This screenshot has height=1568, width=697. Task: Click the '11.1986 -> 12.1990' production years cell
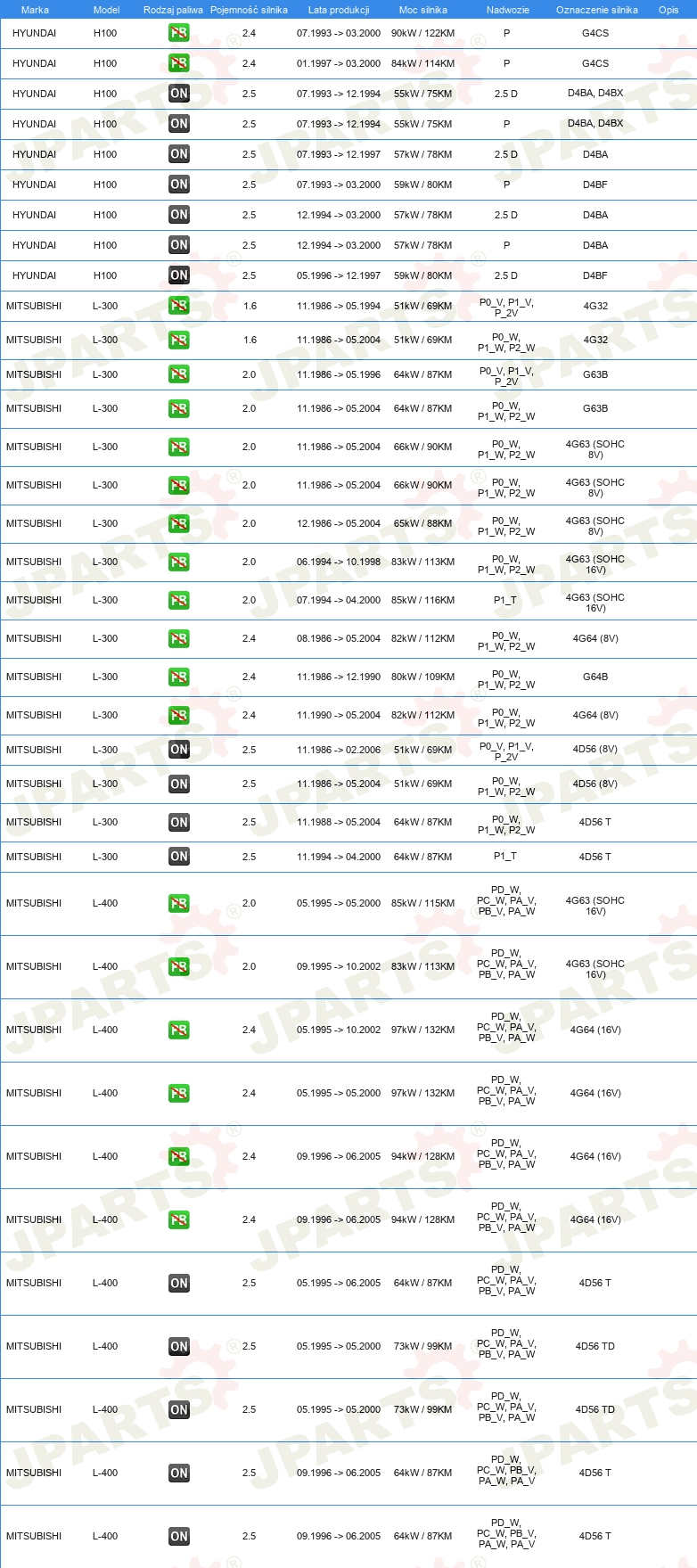tap(339, 677)
